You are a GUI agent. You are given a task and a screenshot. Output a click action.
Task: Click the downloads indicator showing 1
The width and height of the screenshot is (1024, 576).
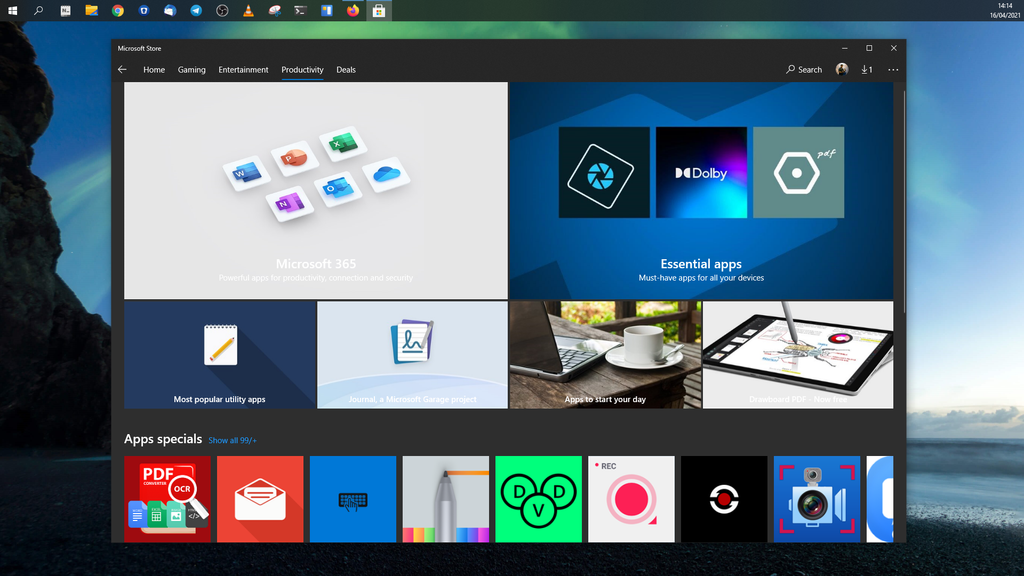click(x=867, y=70)
